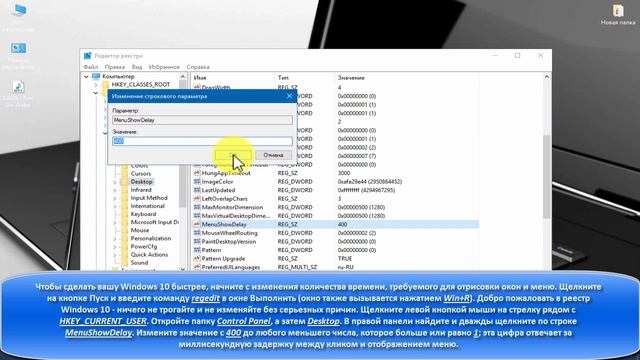Select the Infrared key in tree
Viewport: 640px width, 360px height.
141,190
